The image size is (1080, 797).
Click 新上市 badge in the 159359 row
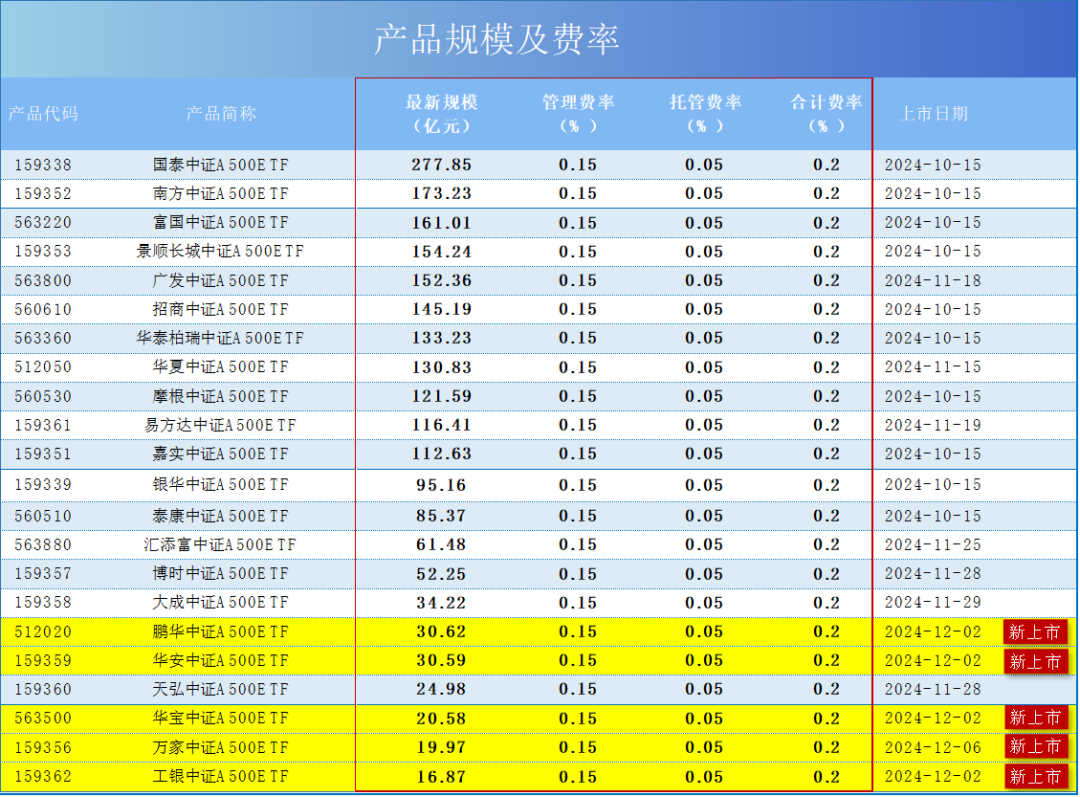(1036, 662)
